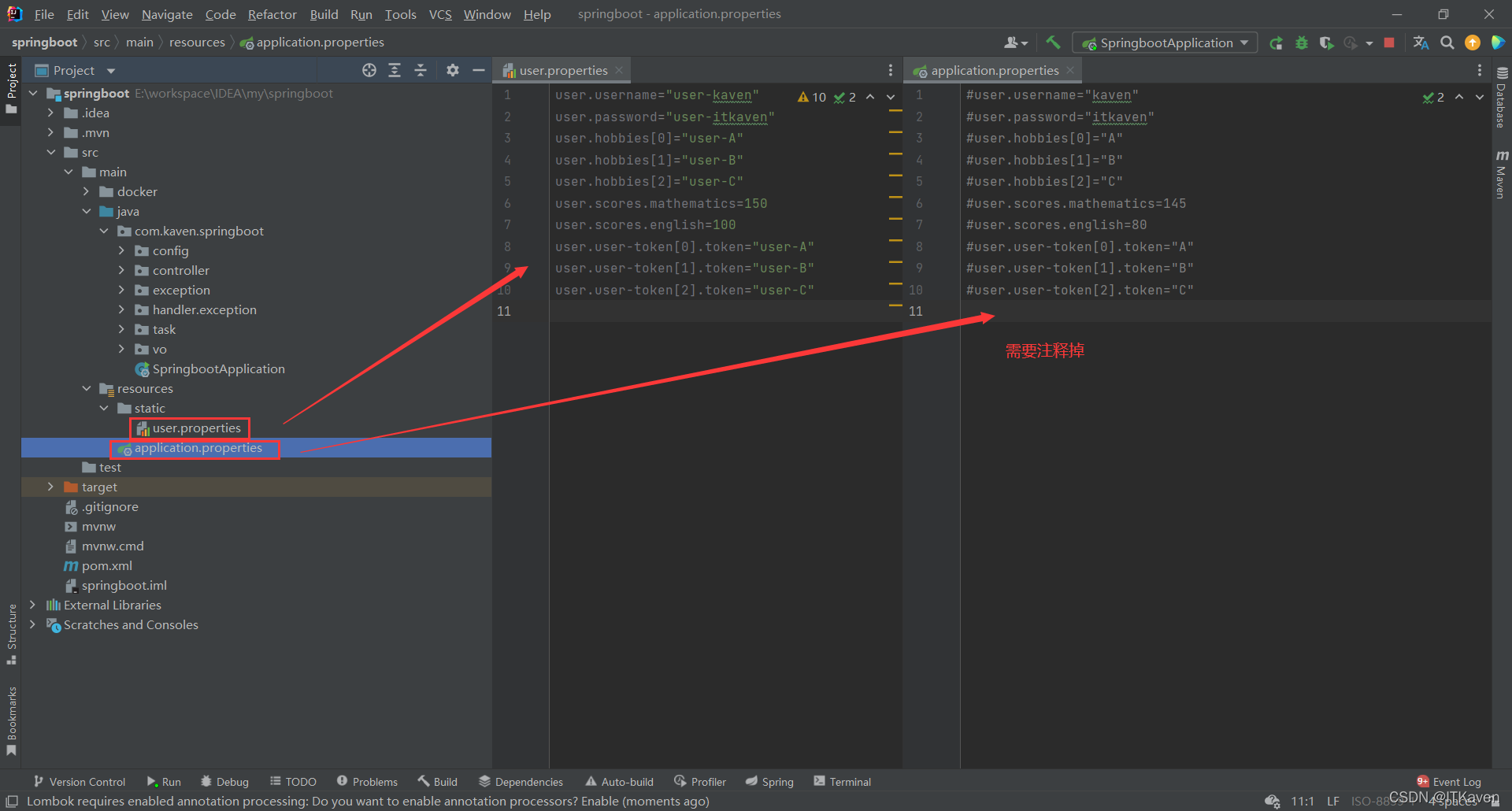Open tab options menu beside application.properties
The image size is (1512, 811).
tap(1480, 70)
